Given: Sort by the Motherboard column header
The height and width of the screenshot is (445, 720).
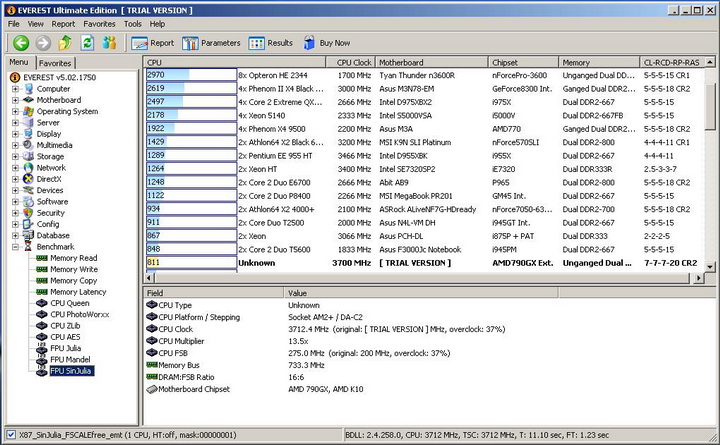Looking at the screenshot, I should click(432, 62).
